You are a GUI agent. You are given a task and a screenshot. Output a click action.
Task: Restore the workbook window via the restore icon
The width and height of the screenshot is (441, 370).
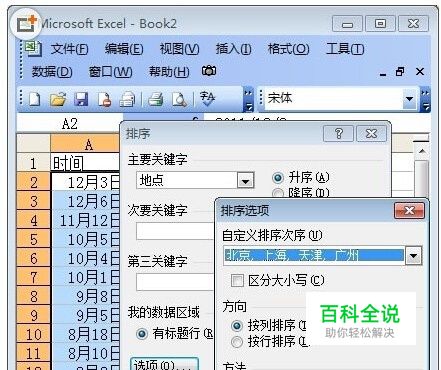click(400, 72)
